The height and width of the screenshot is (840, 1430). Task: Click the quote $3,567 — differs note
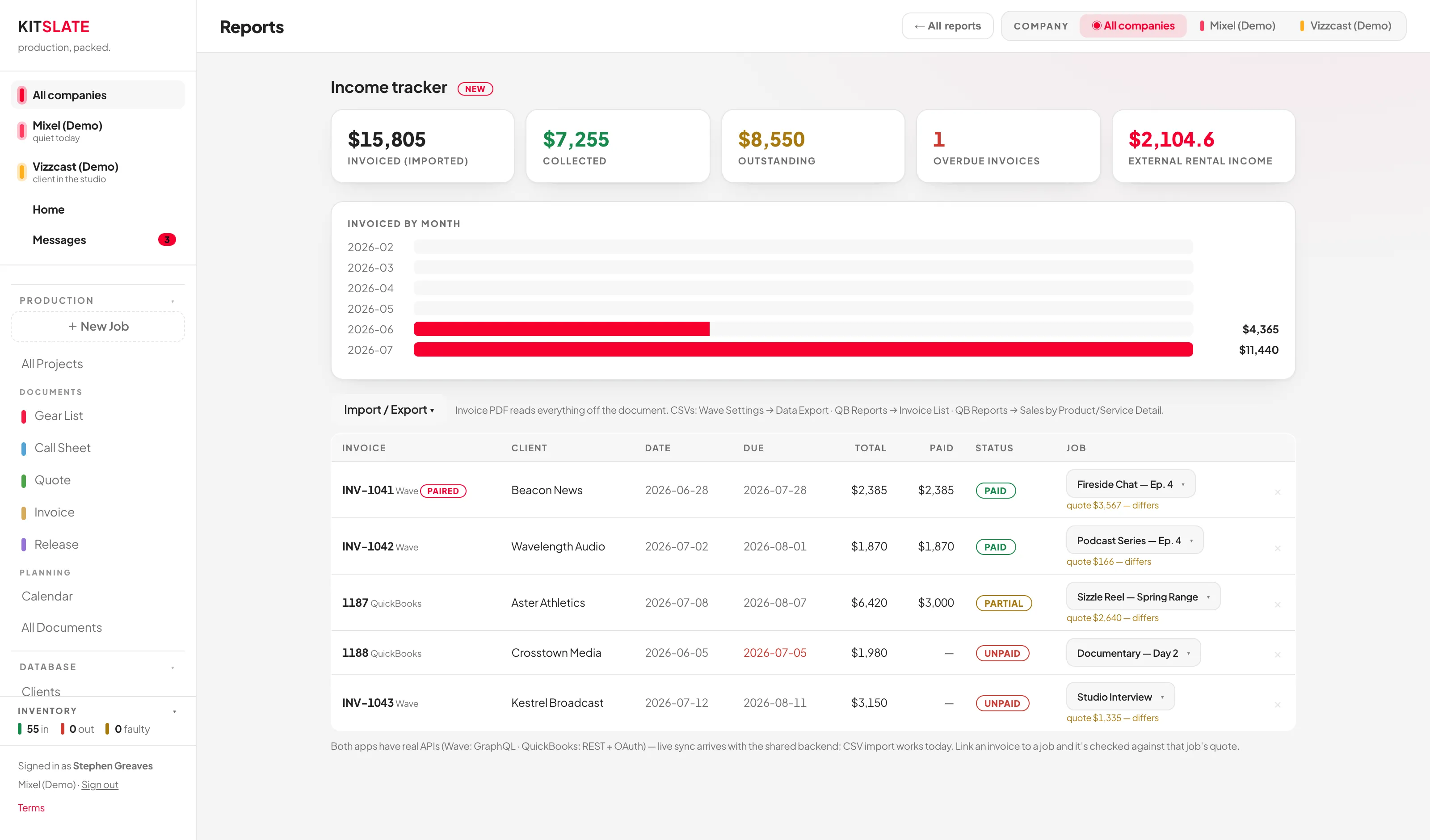(x=1112, y=505)
